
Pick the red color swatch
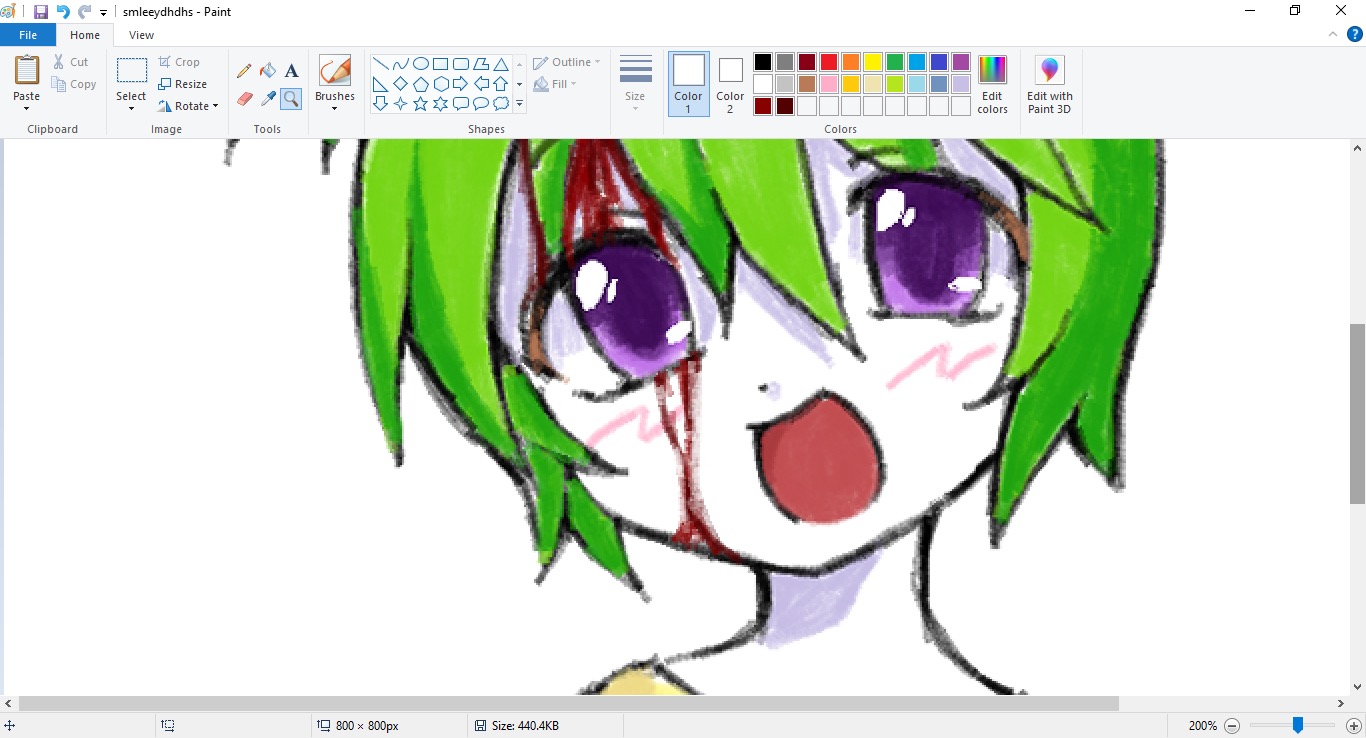(829, 62)
